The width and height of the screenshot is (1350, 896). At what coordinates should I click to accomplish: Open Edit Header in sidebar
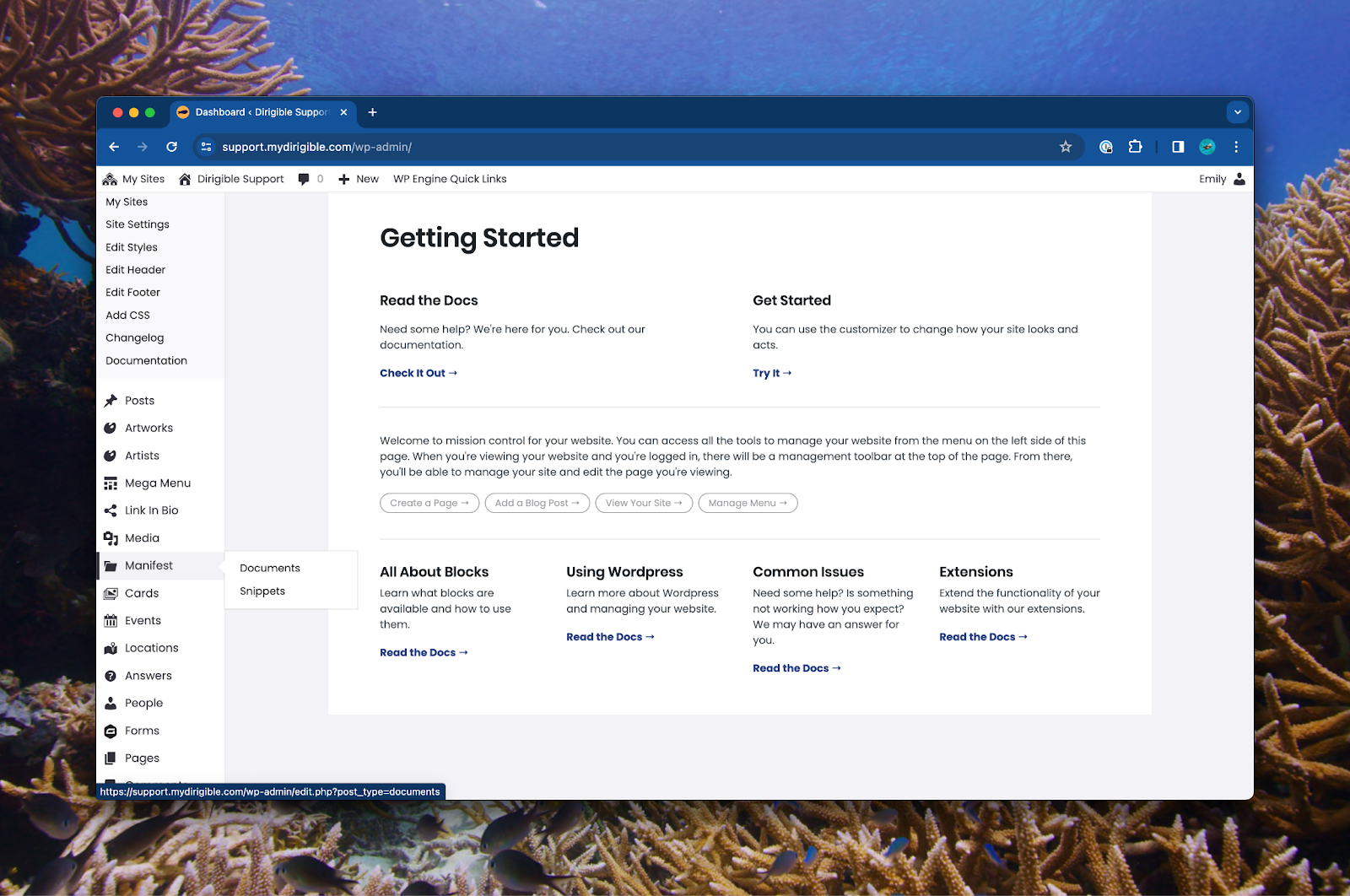point(135,270)
